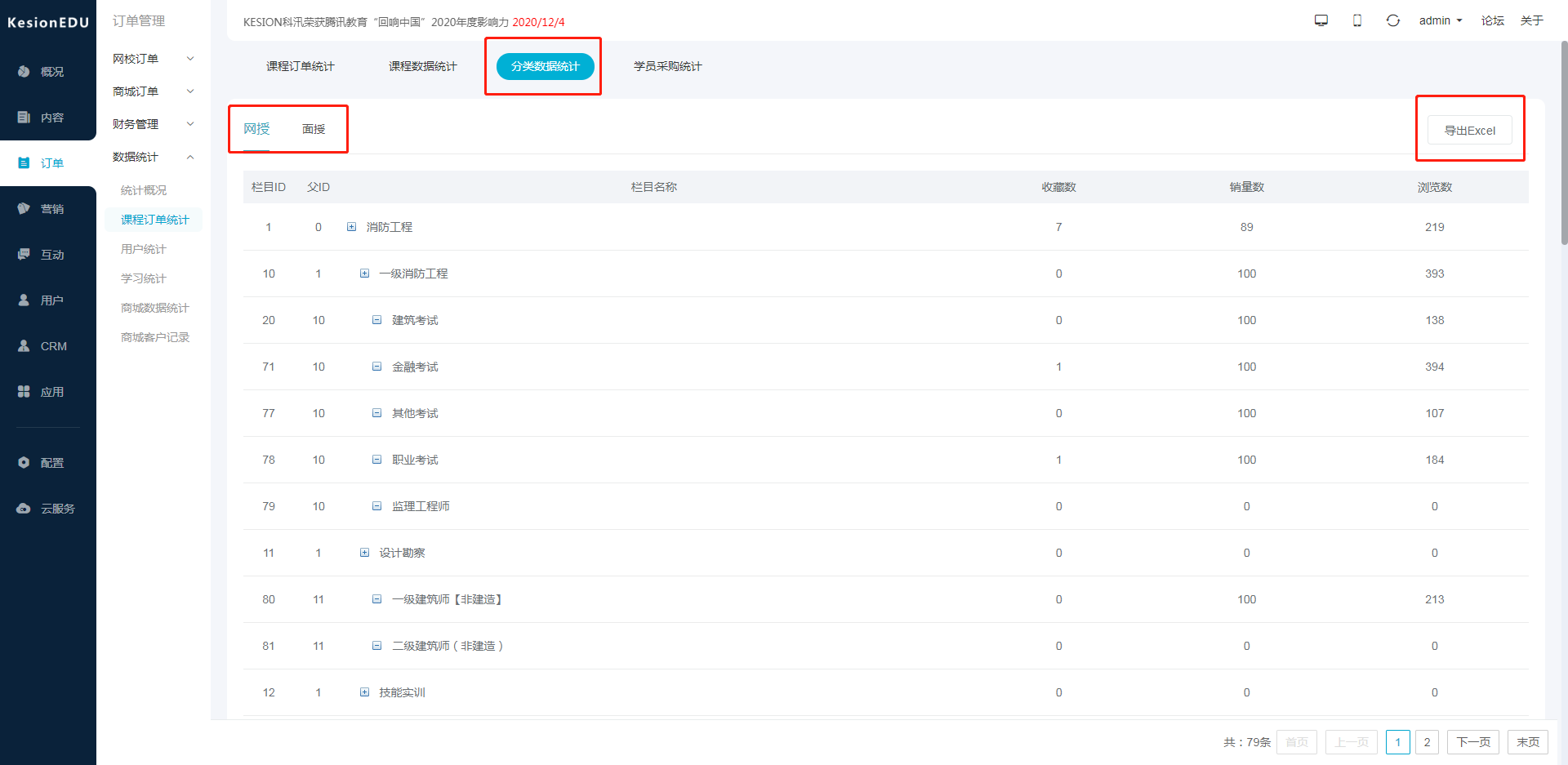Click the page vertical scrollbar thumb
Image resolution: width=1568 pixels, height=765 pixels.
[1564, 143]
